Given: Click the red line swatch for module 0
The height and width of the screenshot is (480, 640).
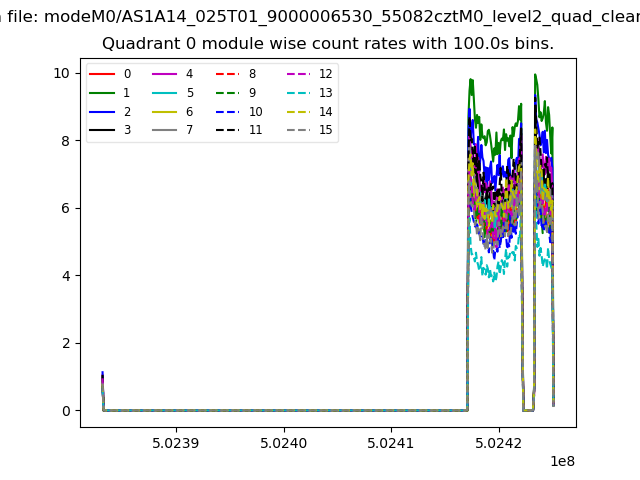Looking at the screenshot, I should click(x=102, y=74).
